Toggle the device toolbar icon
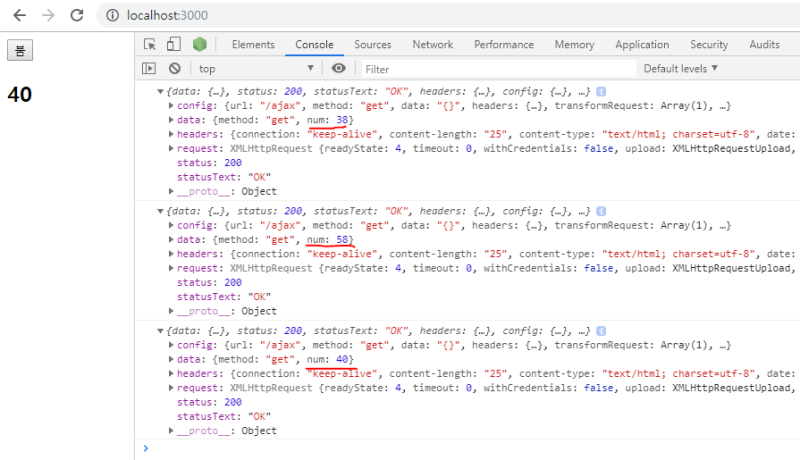This screenshot has width=800, height=460. (173, 45)
